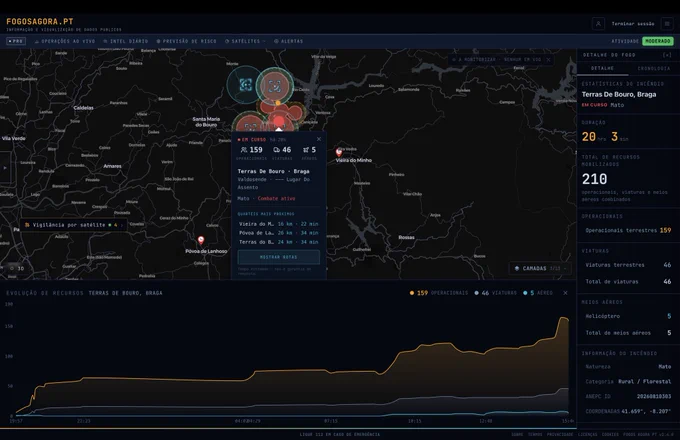The width and height of the screenshot is (680, 440).
Task: Open the user profile icon
Action: [x=598, y=24]
